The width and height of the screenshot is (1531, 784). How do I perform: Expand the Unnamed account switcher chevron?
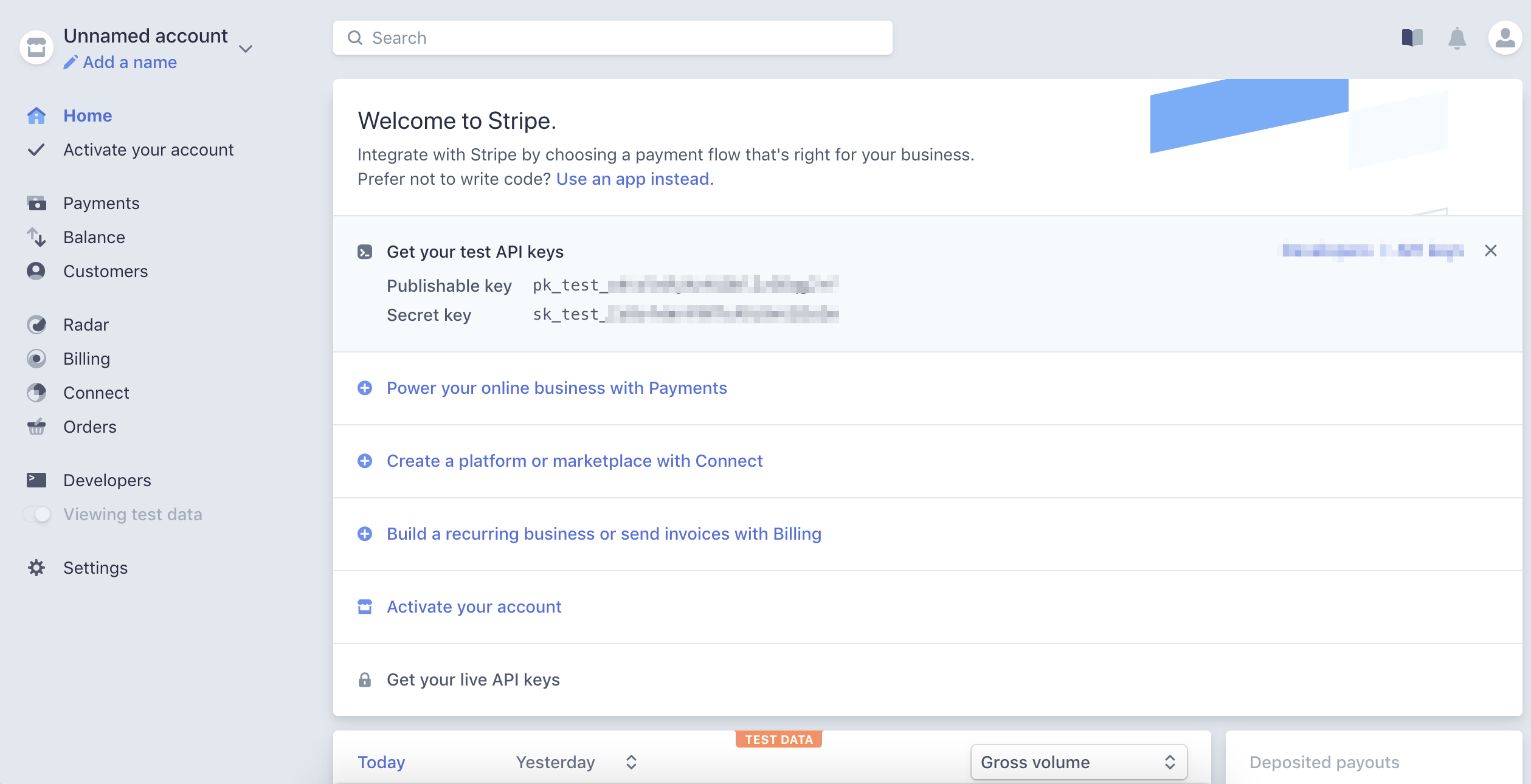246,49
